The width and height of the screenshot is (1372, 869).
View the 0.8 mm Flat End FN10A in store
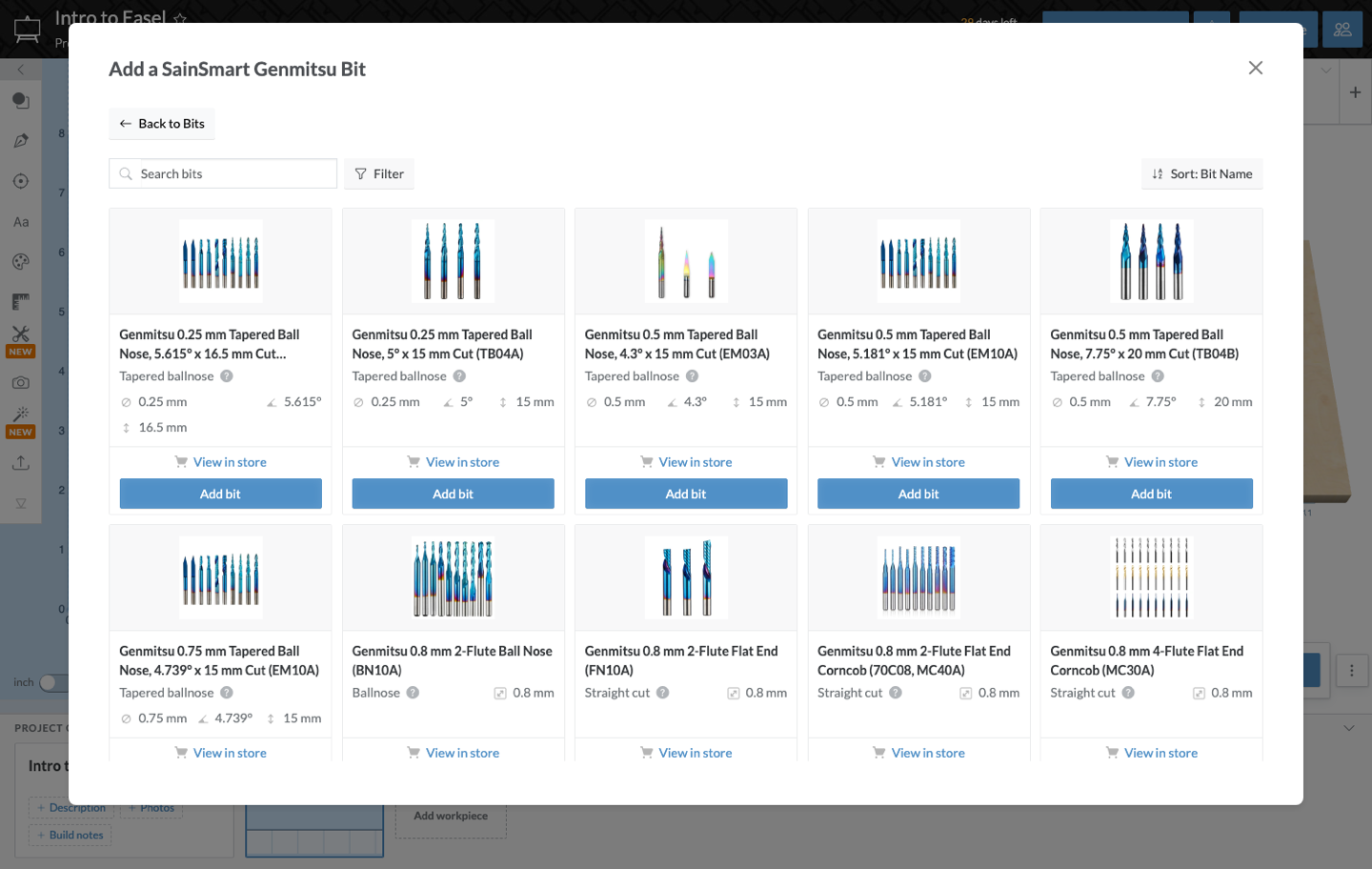point(686,753)
